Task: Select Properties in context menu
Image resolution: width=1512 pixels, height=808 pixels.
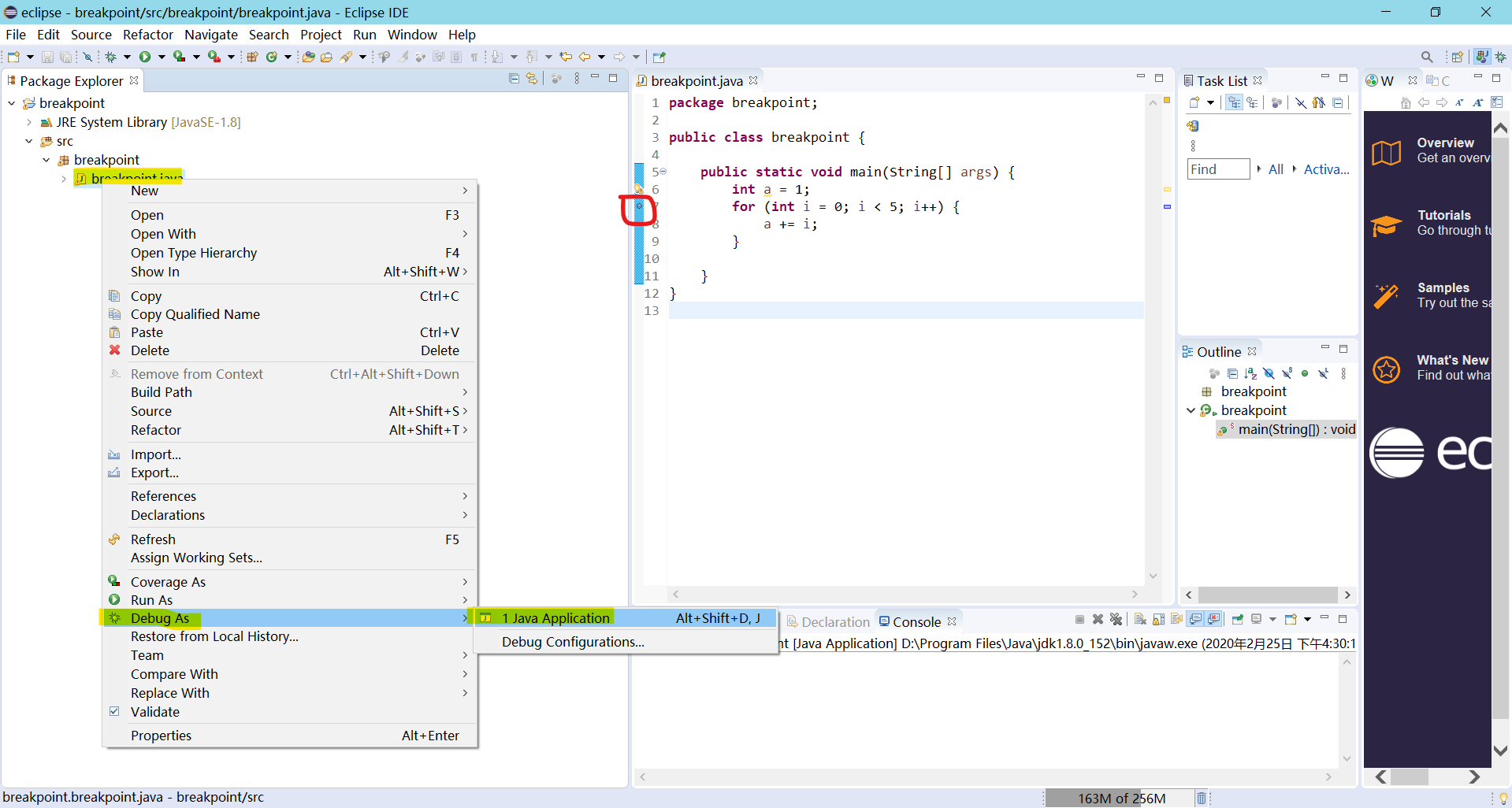Action: (289, 736)
